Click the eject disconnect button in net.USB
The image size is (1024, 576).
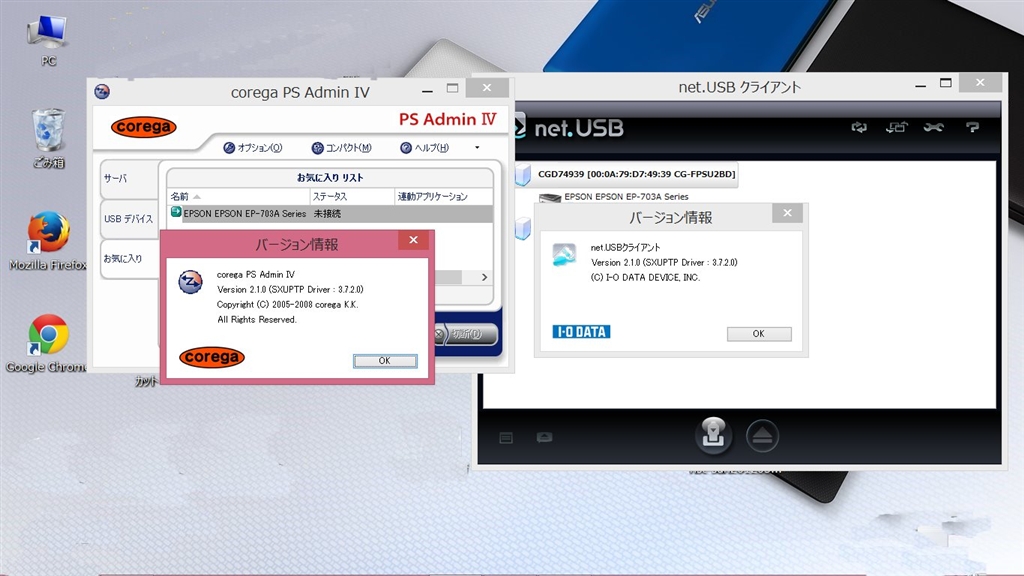pyautogui.click(x=762, y=436)
